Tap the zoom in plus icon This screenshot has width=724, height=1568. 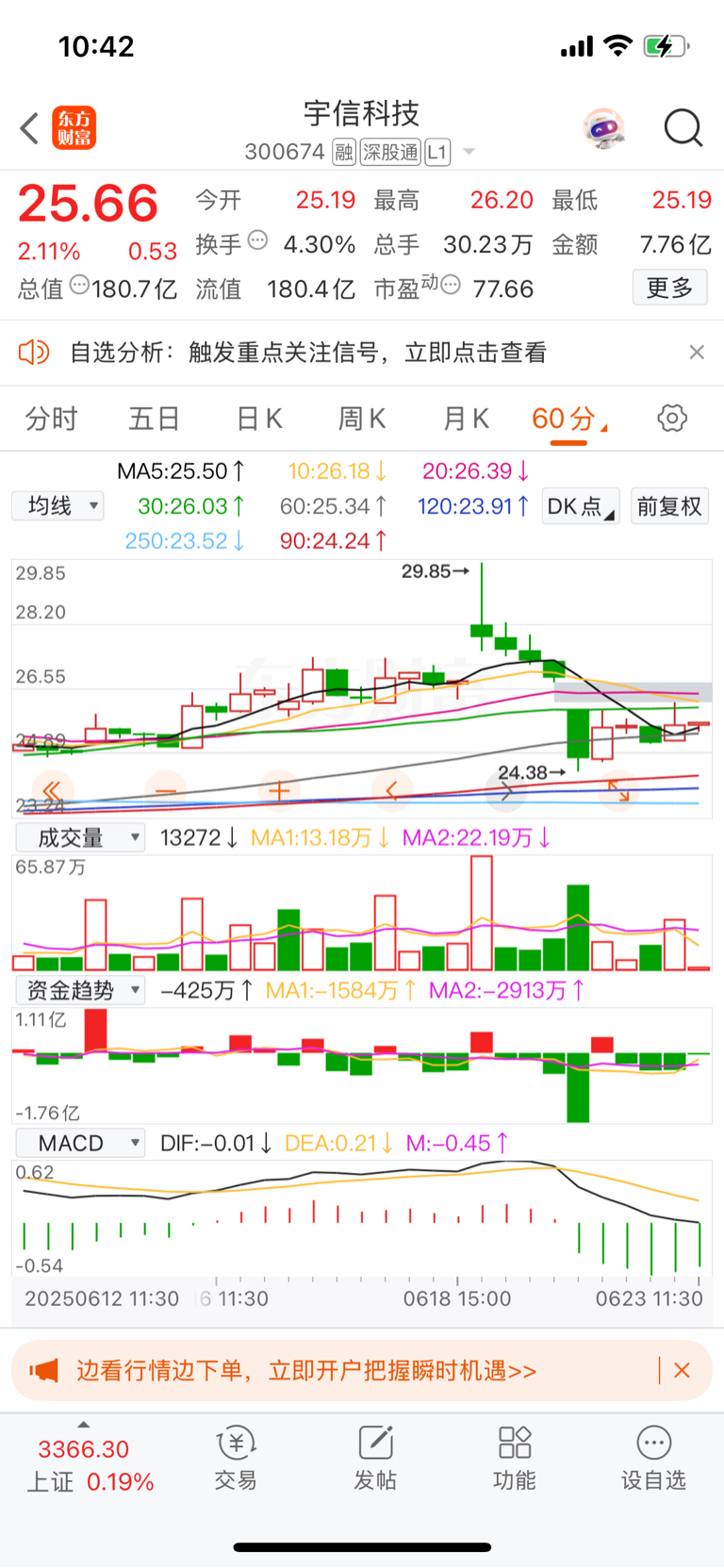[279, 790]
